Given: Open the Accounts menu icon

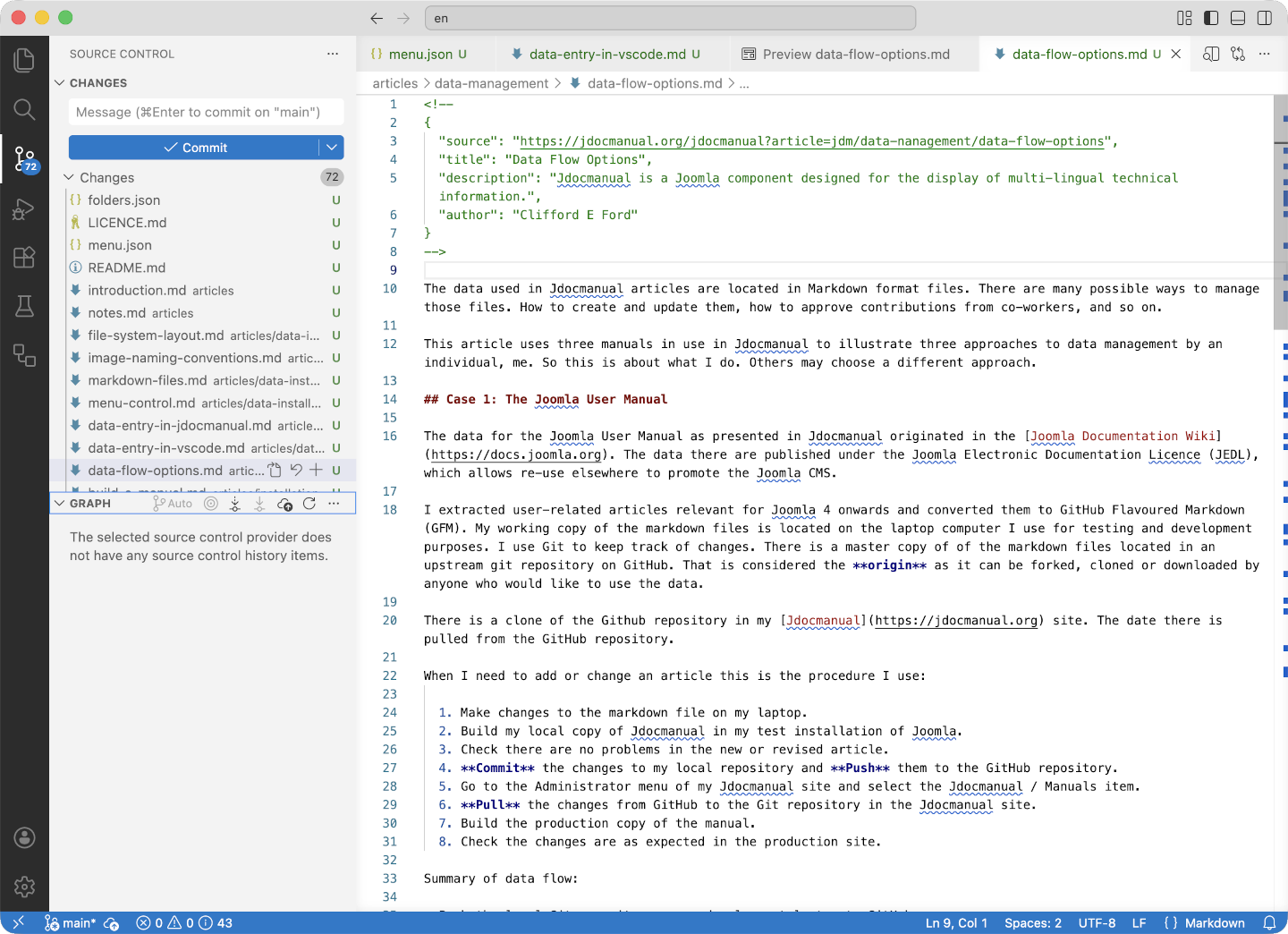Looking at the screenshot, I should click(24, 837).
